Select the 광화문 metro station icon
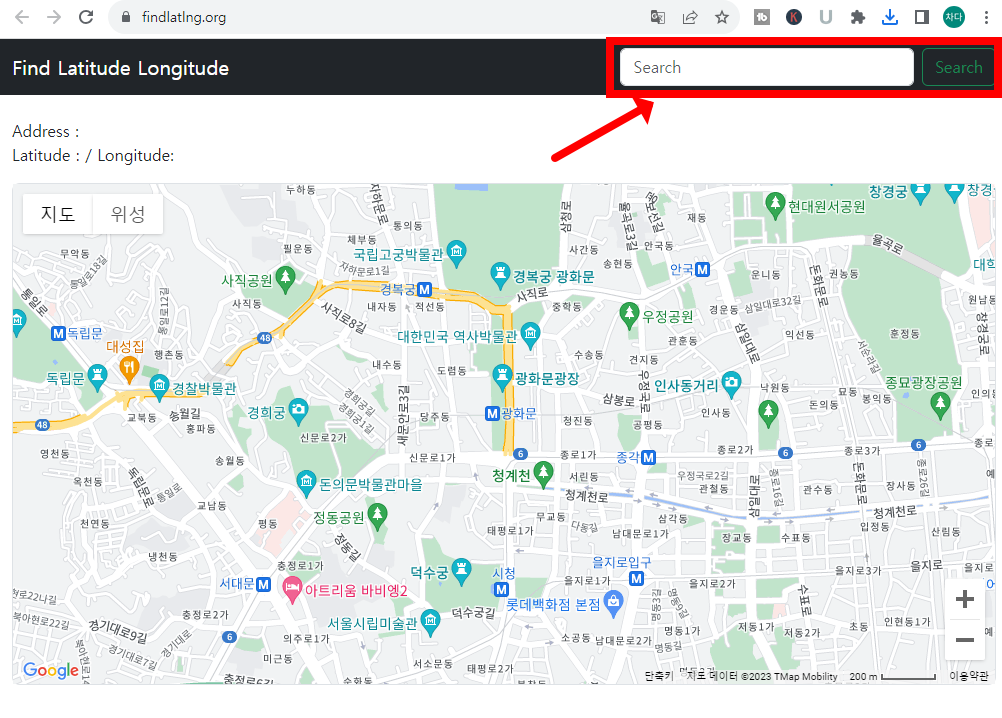Image resolution: width=1002 pixels, height=718 pixels. 492,413
